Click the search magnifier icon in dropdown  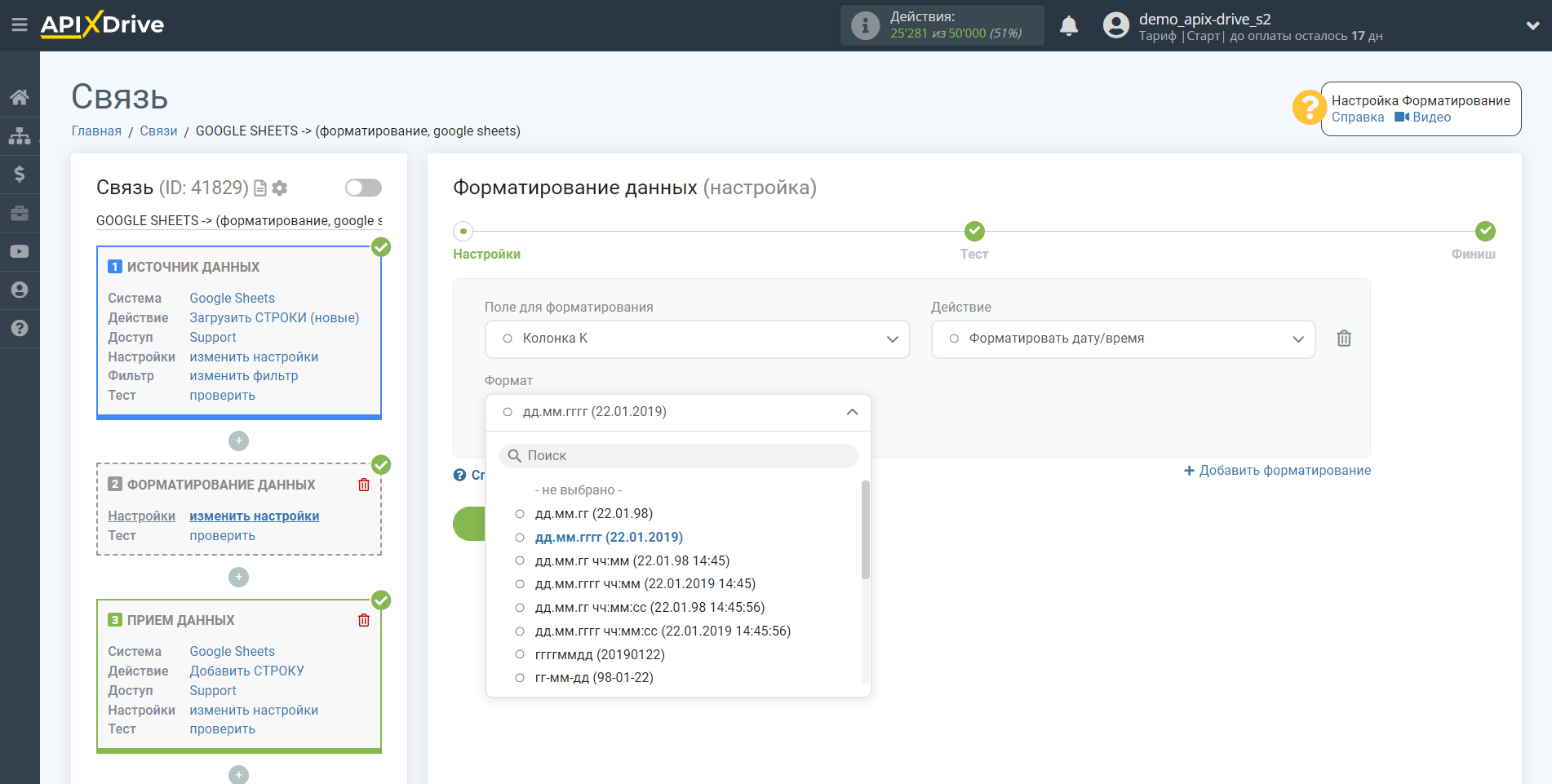point(514,455)
